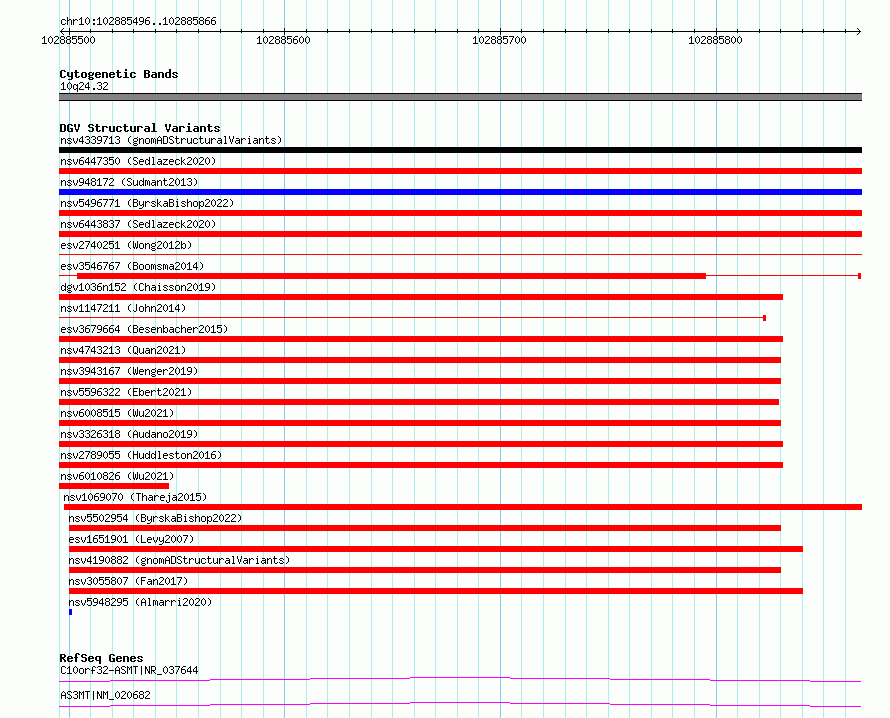Select the DGV Structural Variants track title
The image size is (890, 718).
tap(140, 128)
